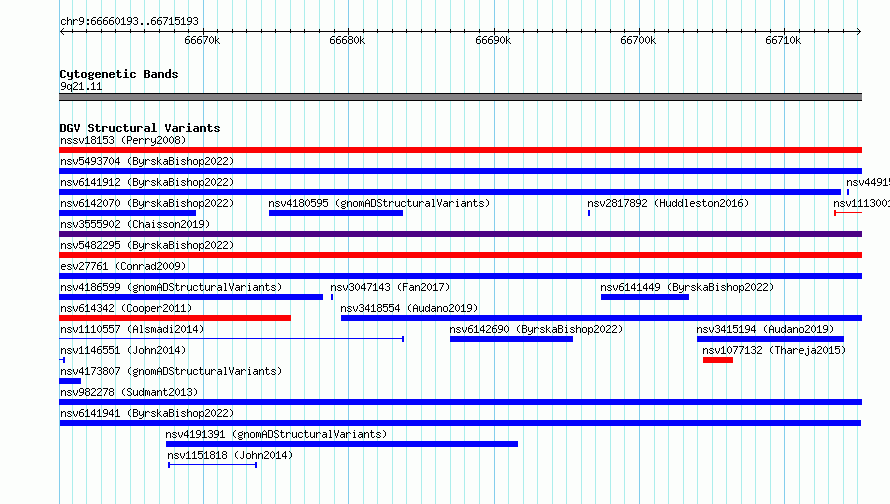890x504 pixels.
Task: Click the esv27761 blue variant bar
Action: pos(460,276)
